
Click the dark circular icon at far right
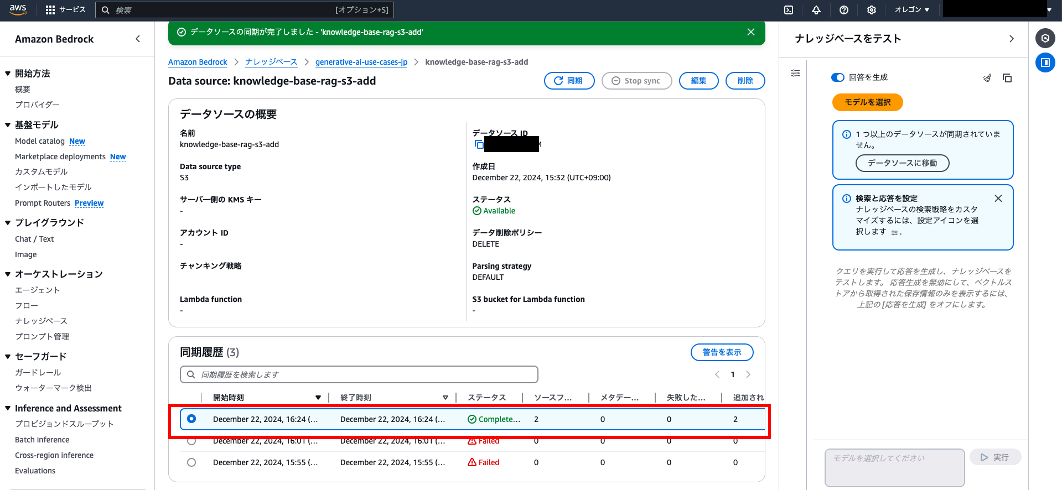click(1045, 39)
